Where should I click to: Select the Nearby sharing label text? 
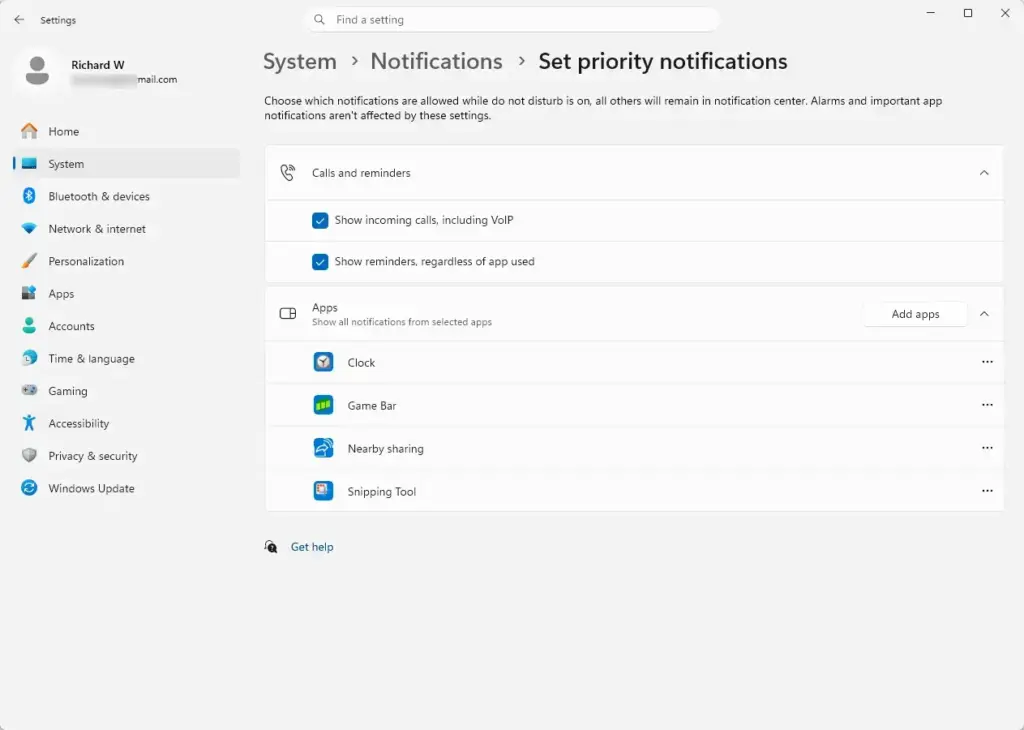(385, 449)
